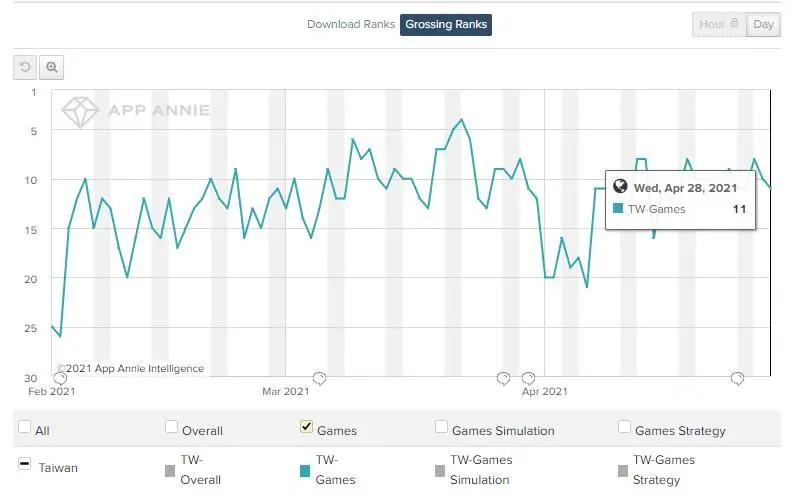The image size is (805, 501).
Task: Click the magnifier zoom-in icon
Action: point(52,67)
